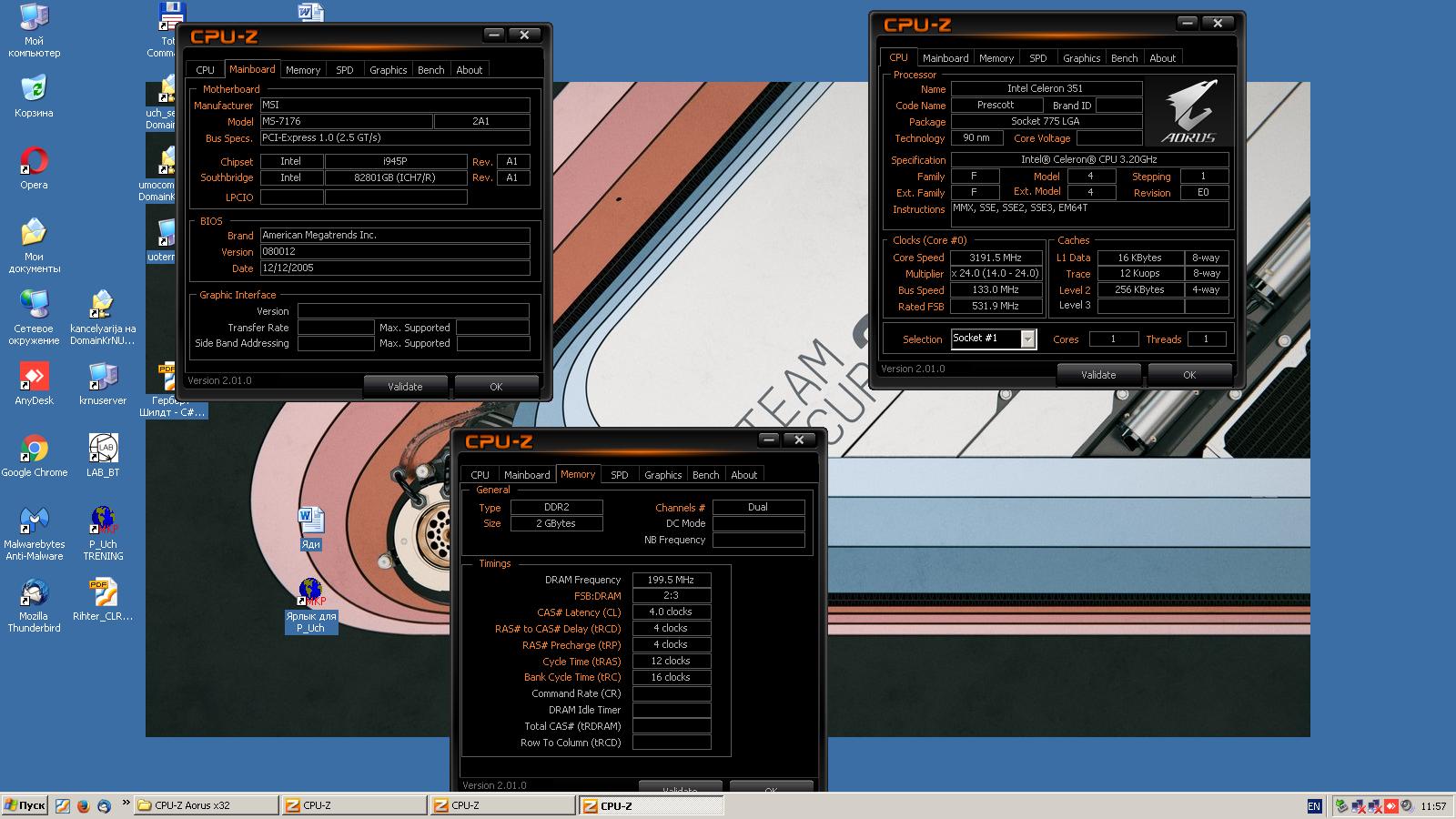Open Memory tab in the Intel Celeron window

[x=996, y=58]
